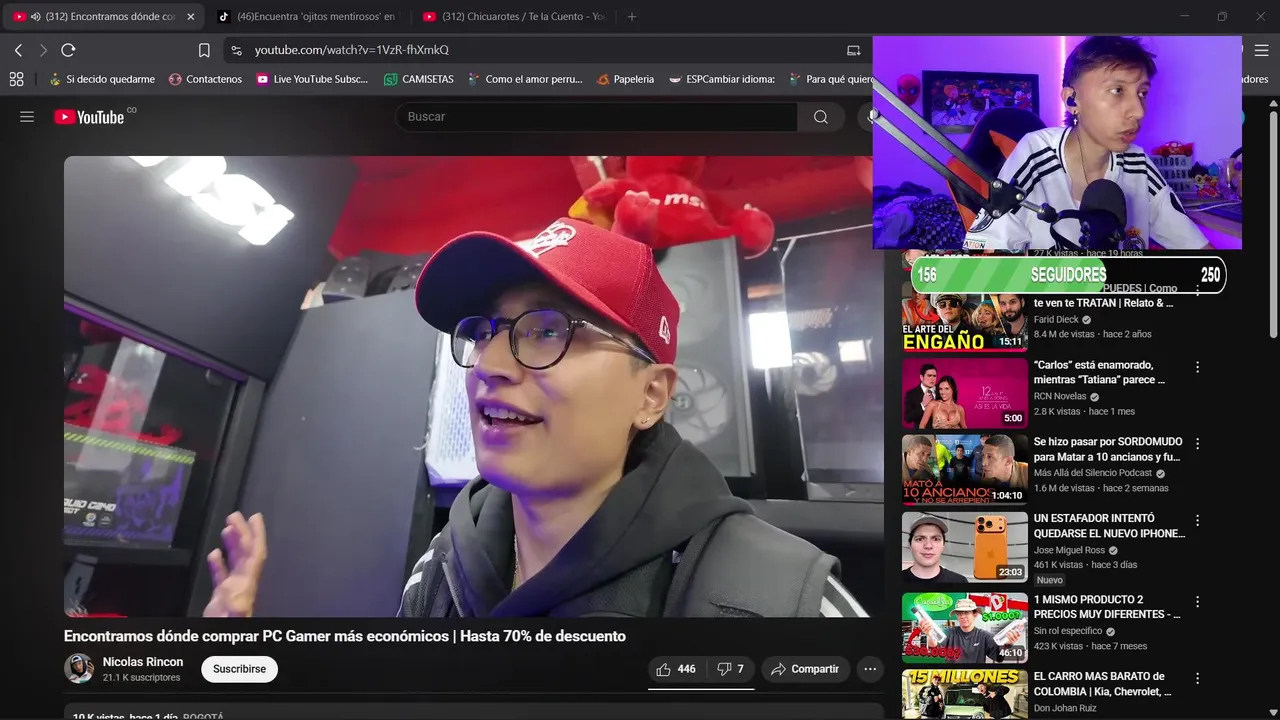Open the apps grid icon in bookmarks bar
Image resolution: width=1280 pixels, height=720 pixels.
(16, 79)
